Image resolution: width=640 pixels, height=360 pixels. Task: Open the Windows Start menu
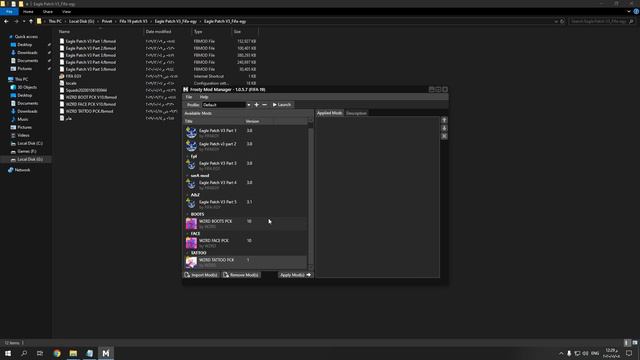tap(8, 353)
